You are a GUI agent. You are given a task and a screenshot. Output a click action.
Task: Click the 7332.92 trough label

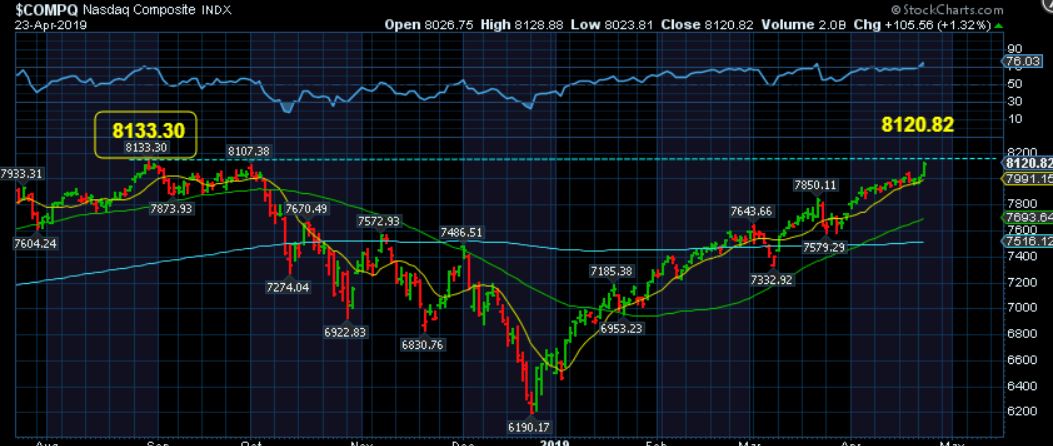(772, 279)
